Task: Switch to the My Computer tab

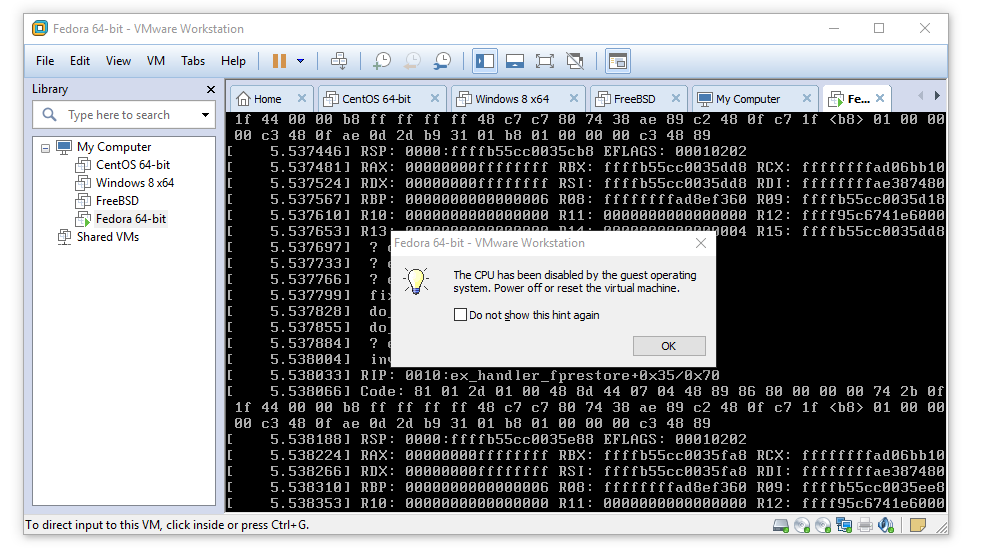Action: coord(748,99)
